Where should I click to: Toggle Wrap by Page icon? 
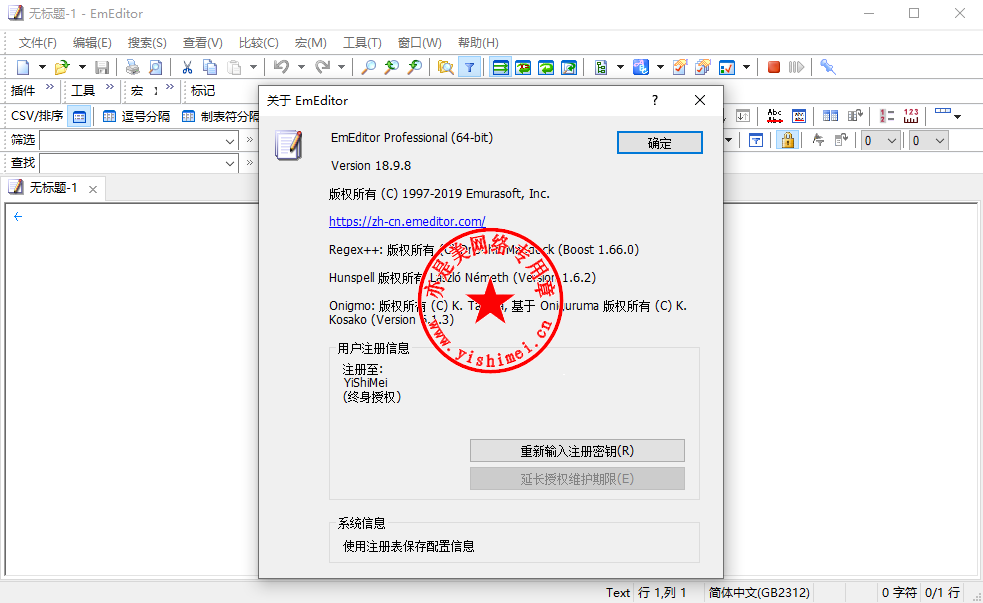[x=569, y=67]
